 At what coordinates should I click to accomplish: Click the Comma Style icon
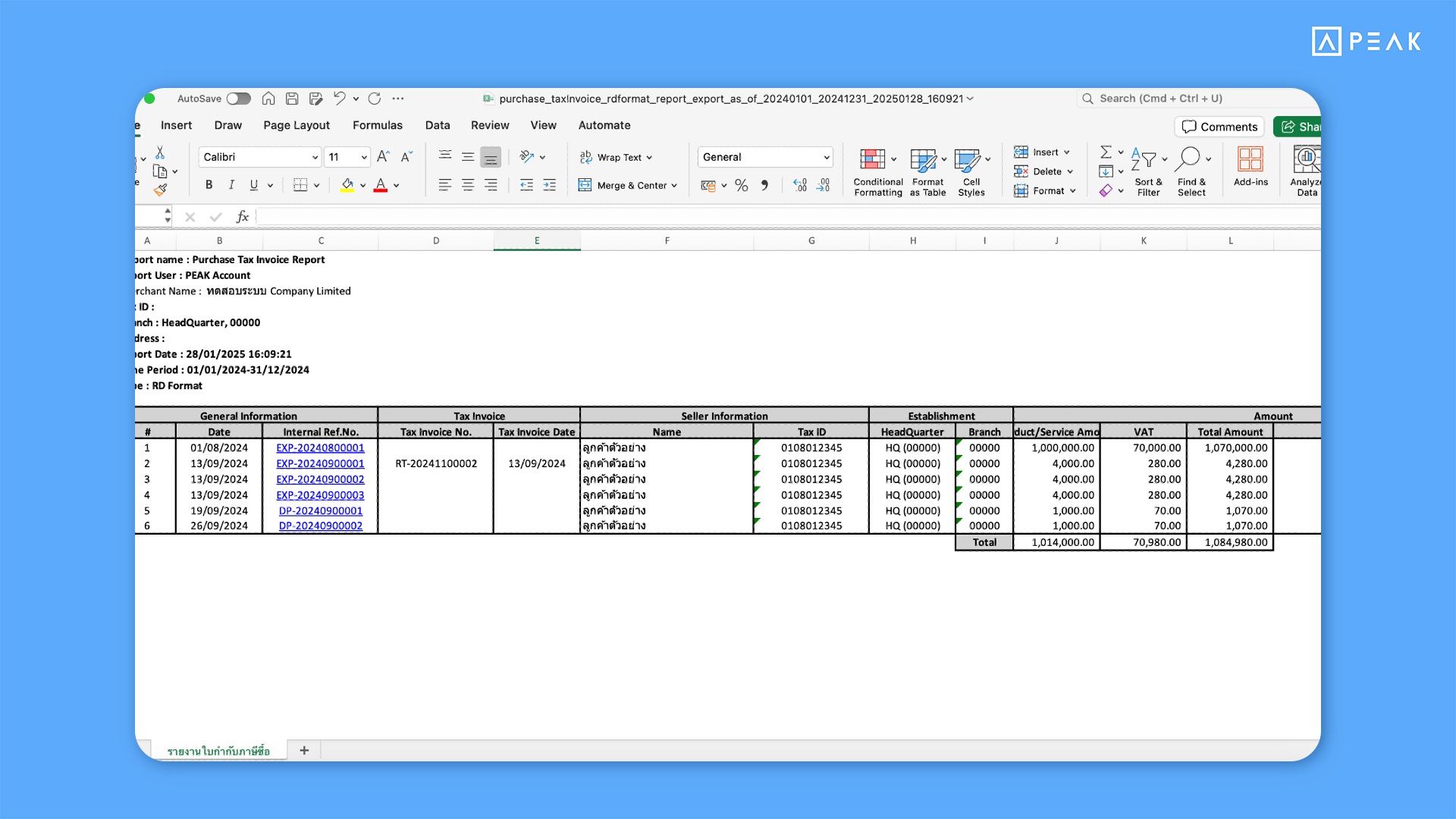[x=764, y=185]
